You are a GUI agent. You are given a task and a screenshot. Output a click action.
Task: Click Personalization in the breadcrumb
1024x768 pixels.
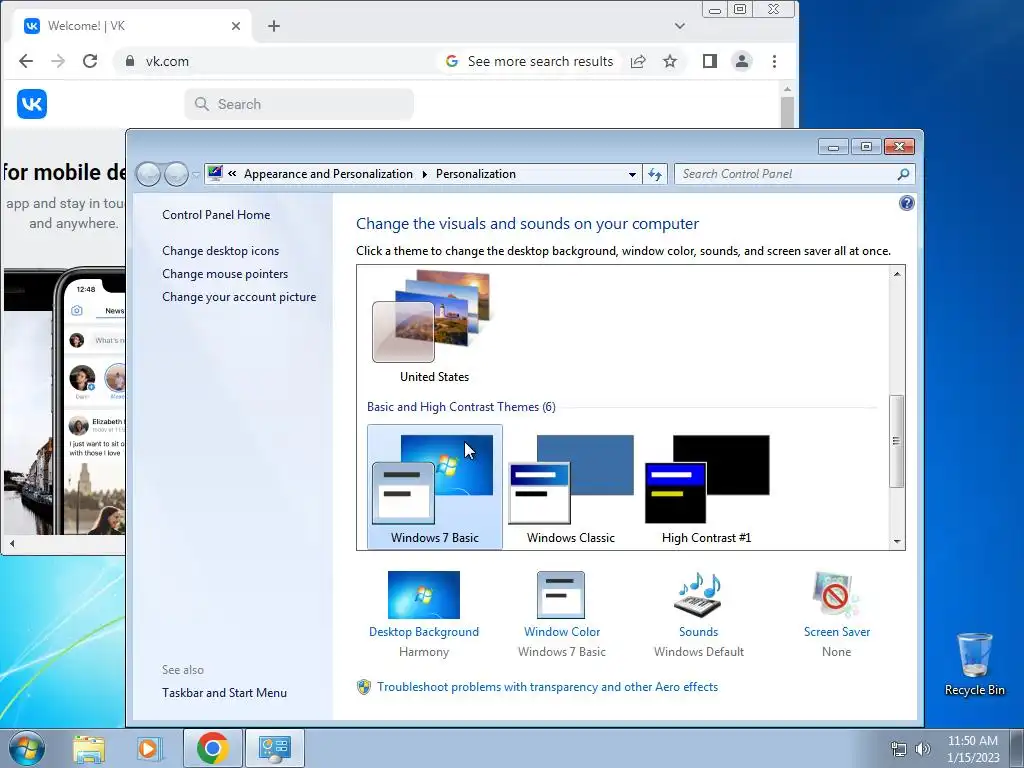(476, 174)
